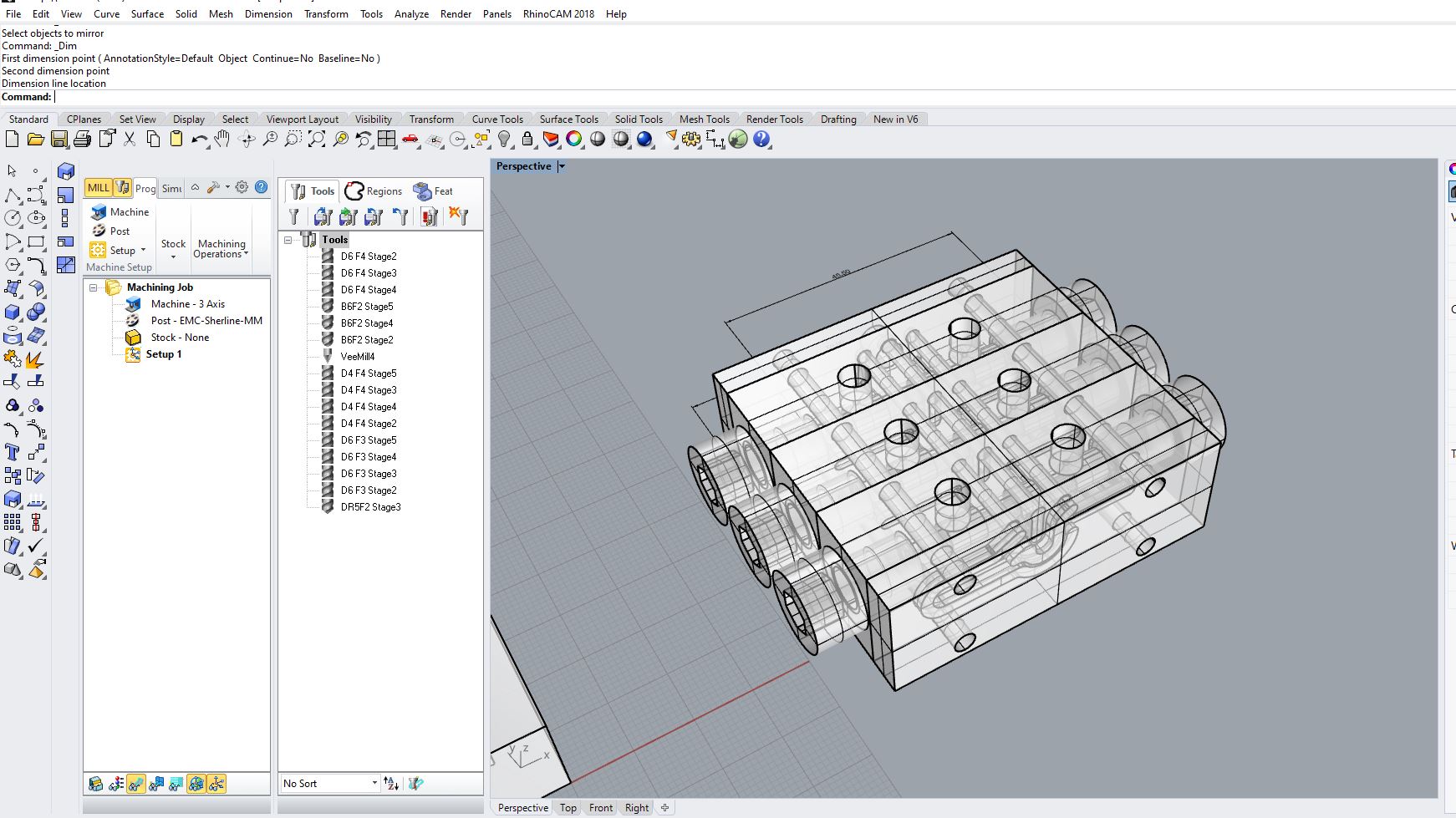
Task: Toggle the sort order A-Z button
Action: point(391,784)
